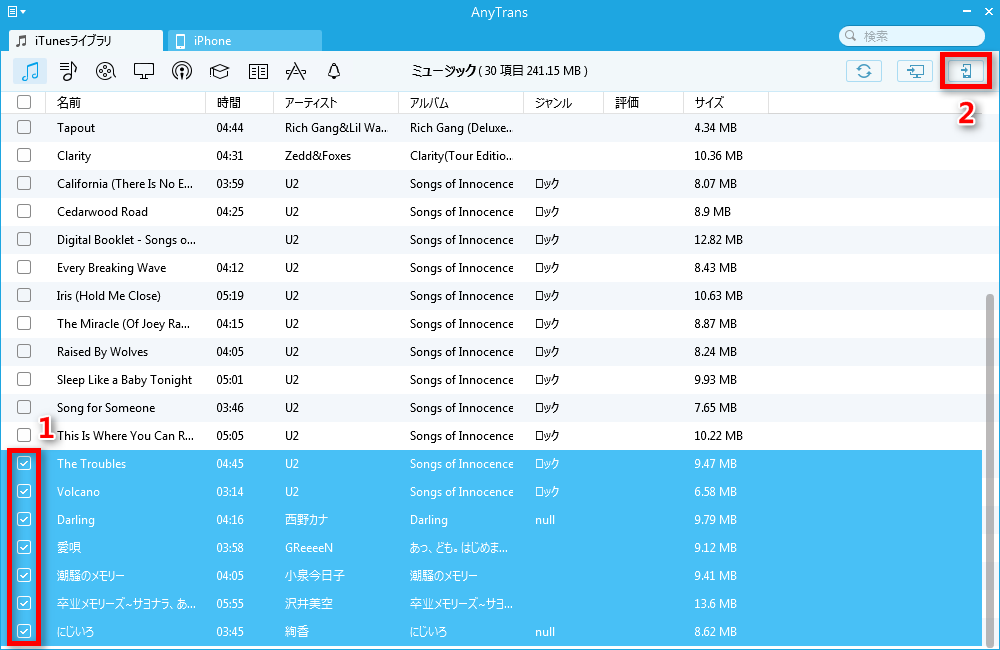Screen dimensions: 1000x650
Task: Close the AnyTrans window
Action: click(x=989, y=11)
